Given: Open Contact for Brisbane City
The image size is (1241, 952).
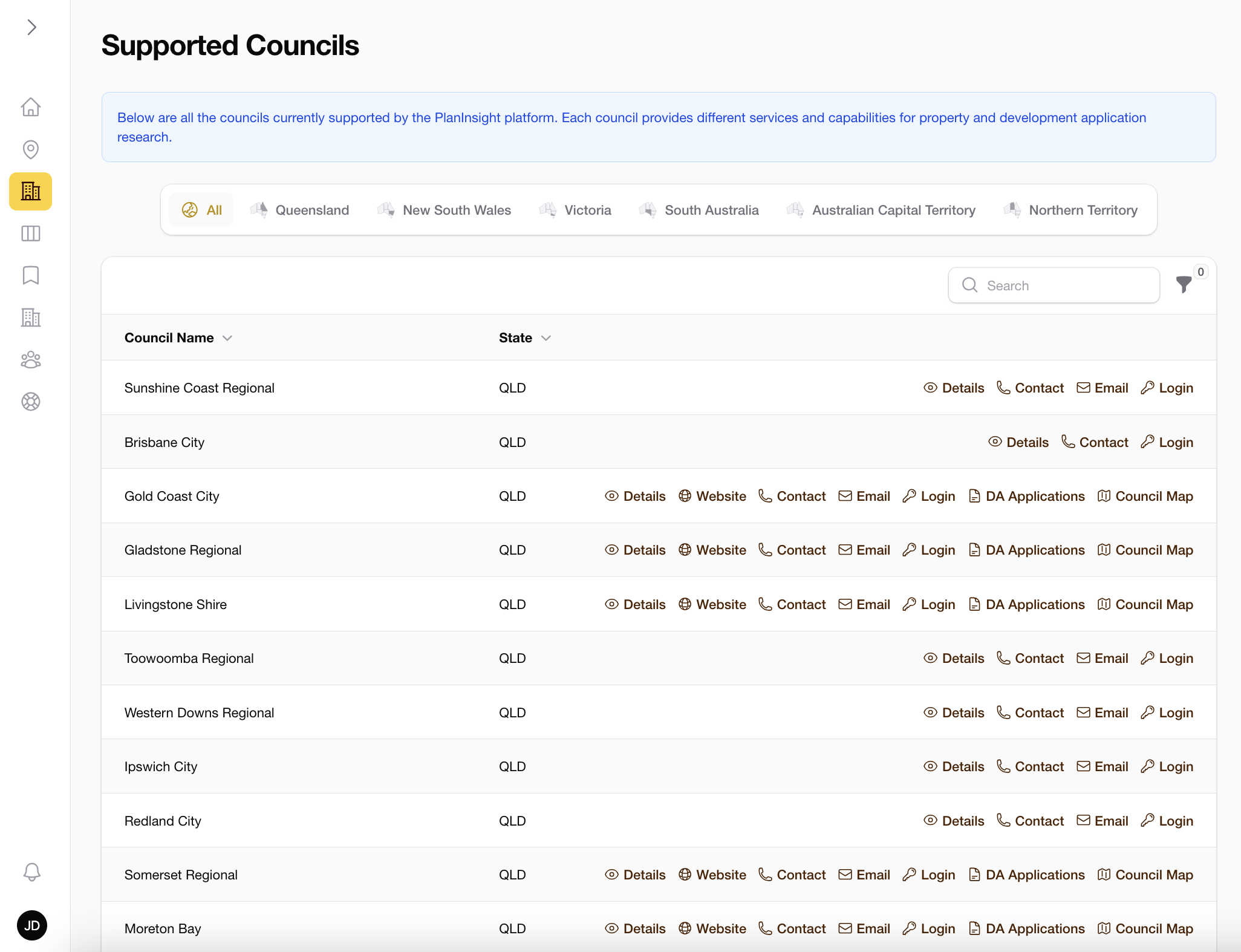Looking at the screenshot, I should 1095,442.
